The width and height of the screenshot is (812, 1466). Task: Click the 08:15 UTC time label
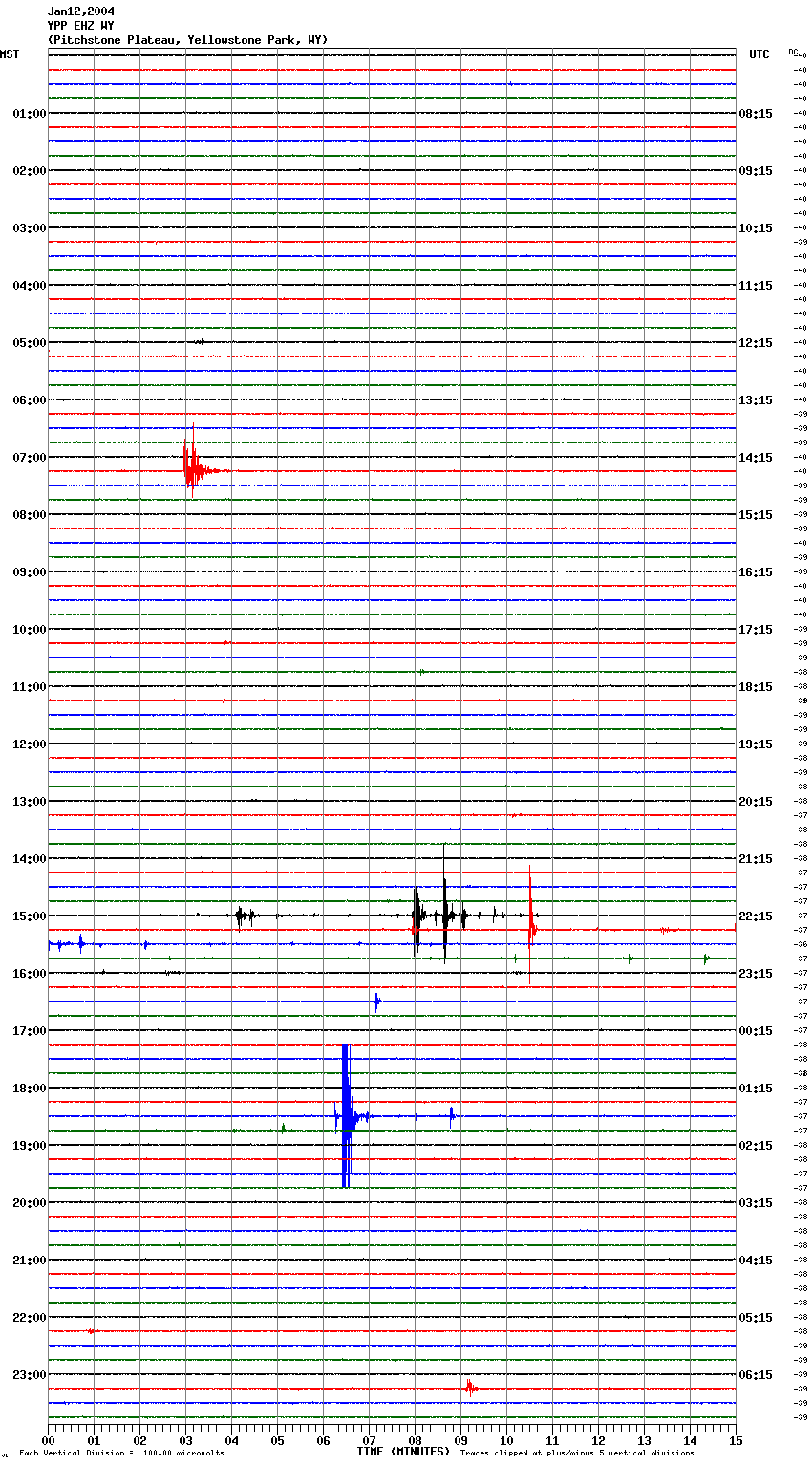click(x=756, y=114)
